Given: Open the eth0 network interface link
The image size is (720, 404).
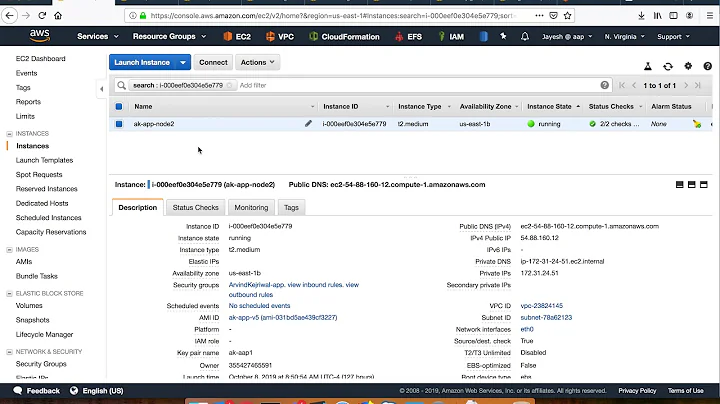Looking at the screenshot, I should (527, 329).
